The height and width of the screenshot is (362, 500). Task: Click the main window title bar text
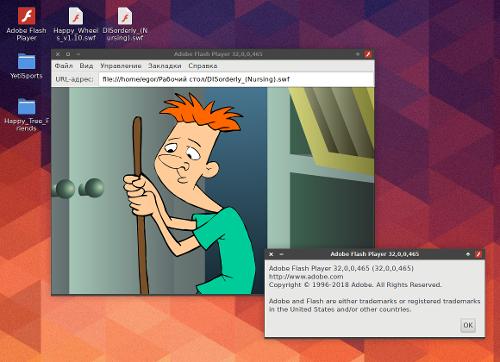(218, 54)
